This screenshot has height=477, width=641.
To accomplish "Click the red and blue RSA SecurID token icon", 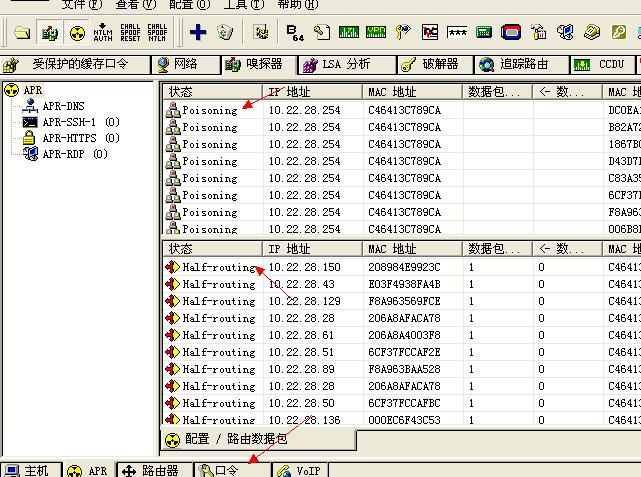I will pos(511,32).
